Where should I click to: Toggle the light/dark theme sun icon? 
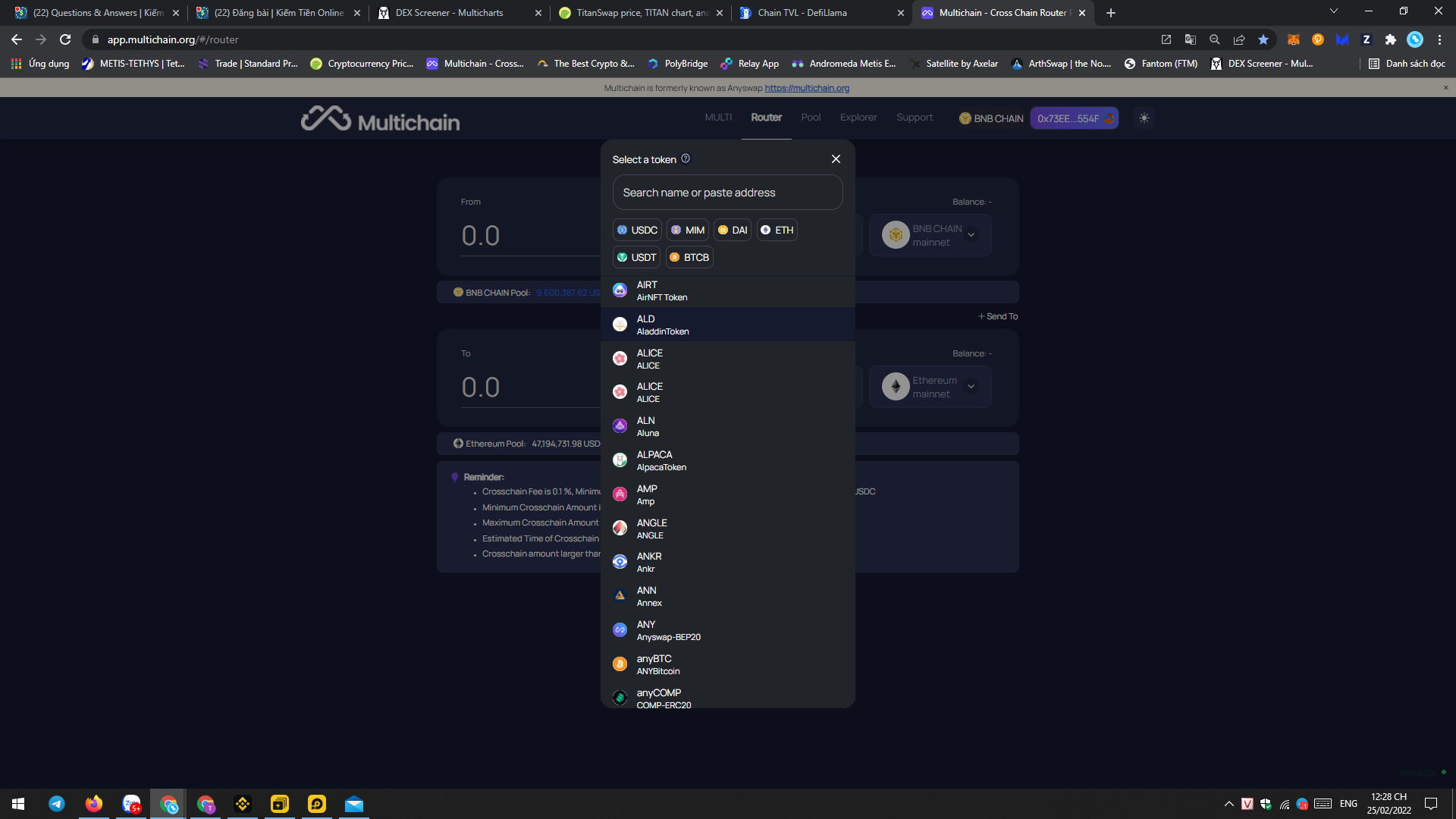point(1144,118)
